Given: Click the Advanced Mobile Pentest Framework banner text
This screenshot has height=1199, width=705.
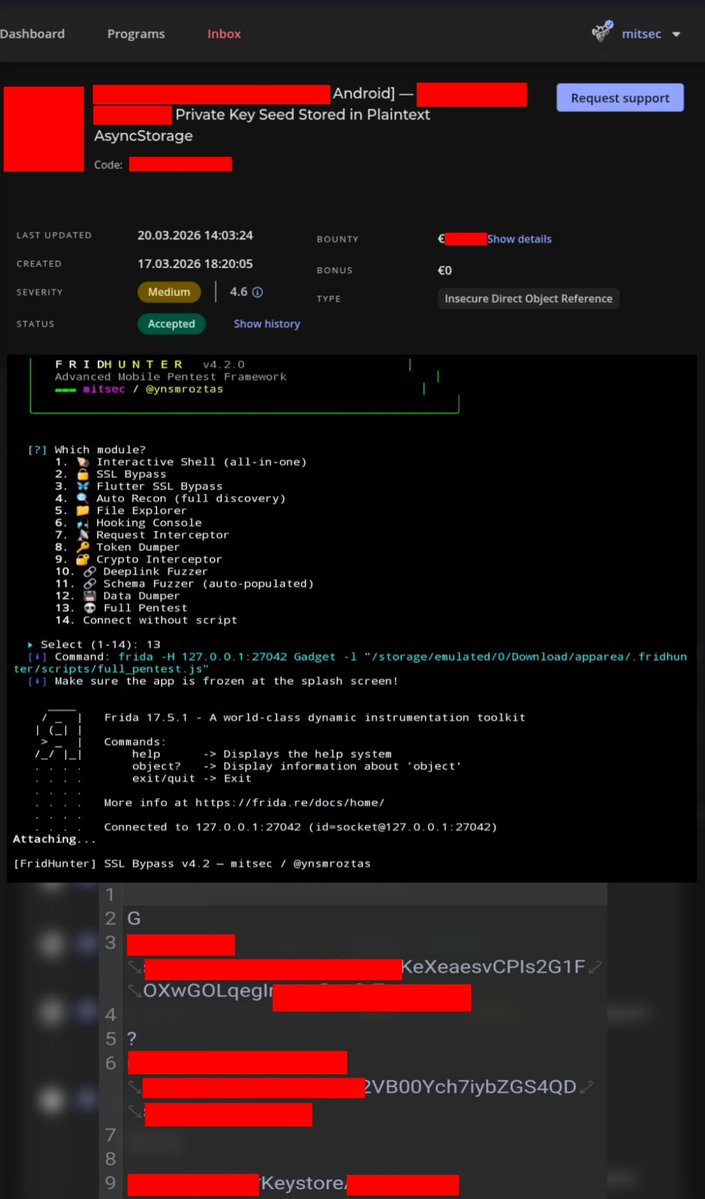Looking at the screenshot, I should tap(171, 377).
